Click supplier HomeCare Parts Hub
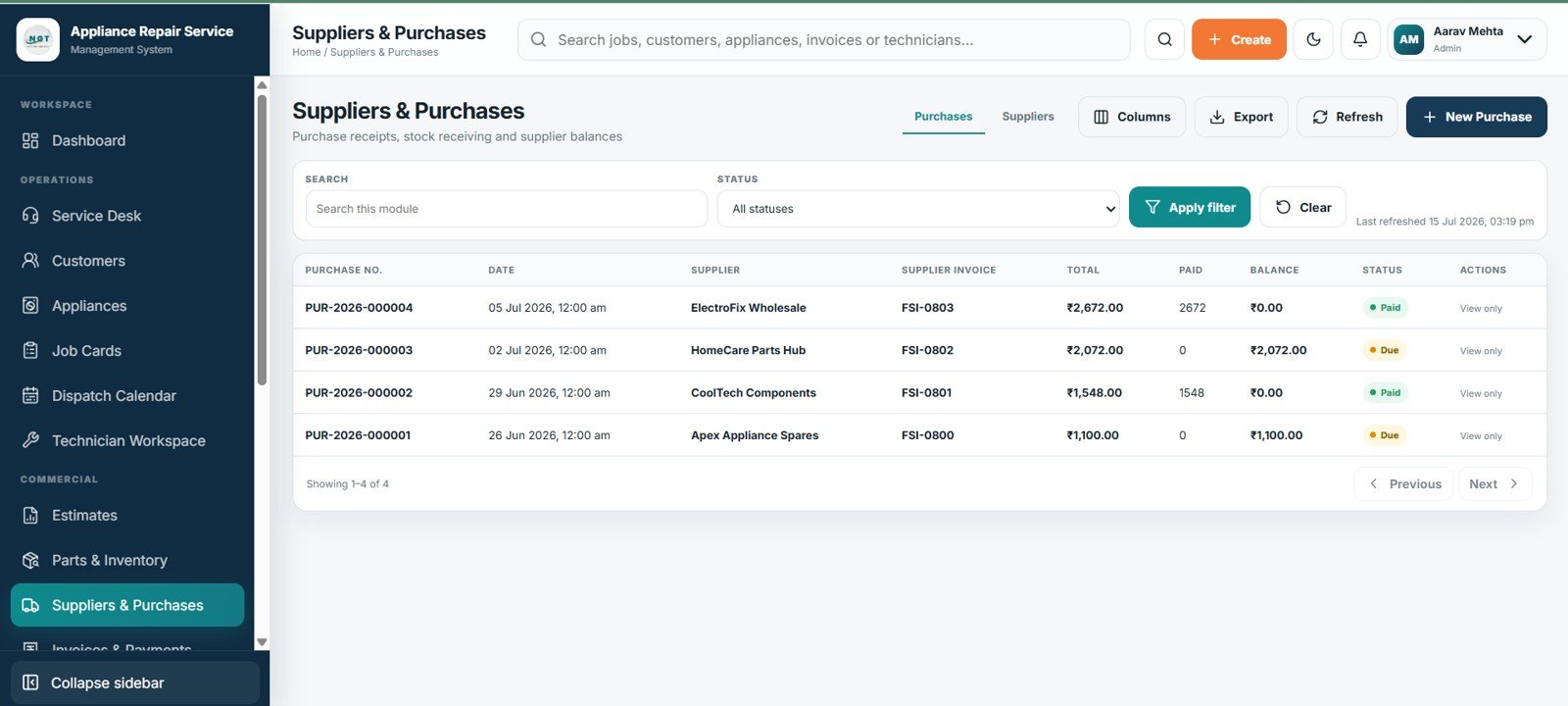Image resolution: width=1568 pixels, height=706 pixels. (748, 350)
